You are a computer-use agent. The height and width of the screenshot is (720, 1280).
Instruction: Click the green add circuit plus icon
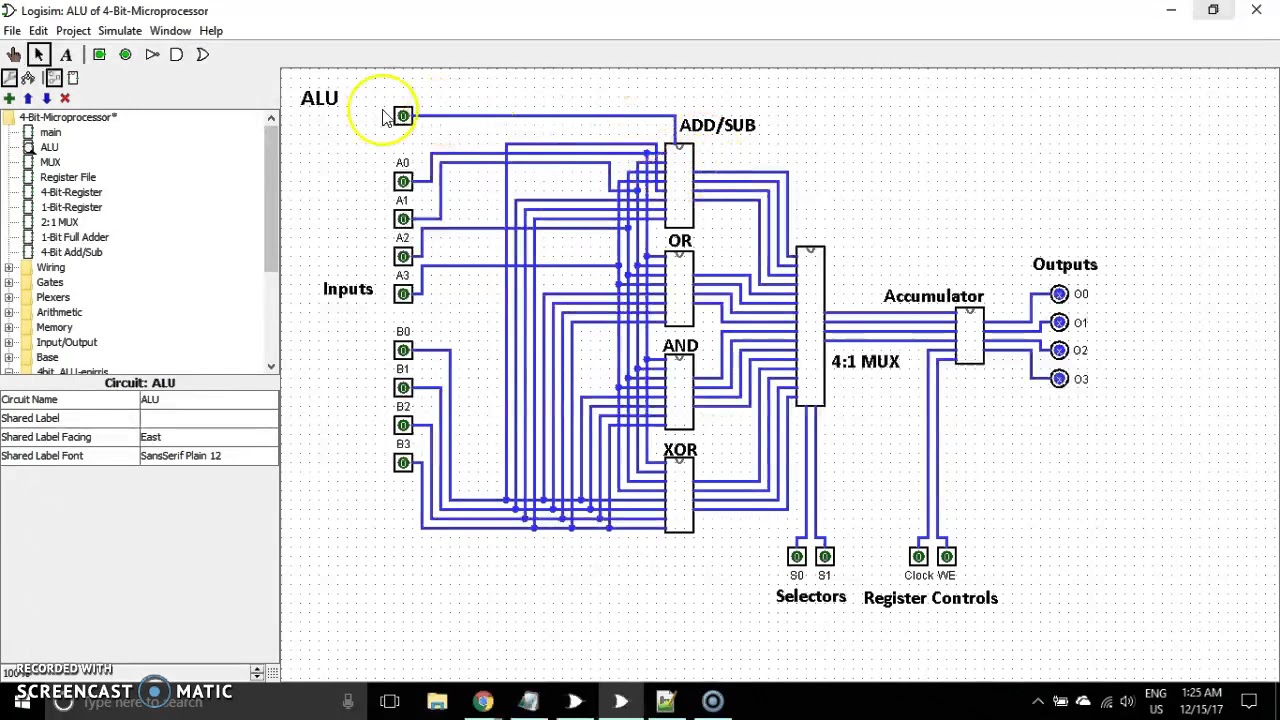coord(9,98)
